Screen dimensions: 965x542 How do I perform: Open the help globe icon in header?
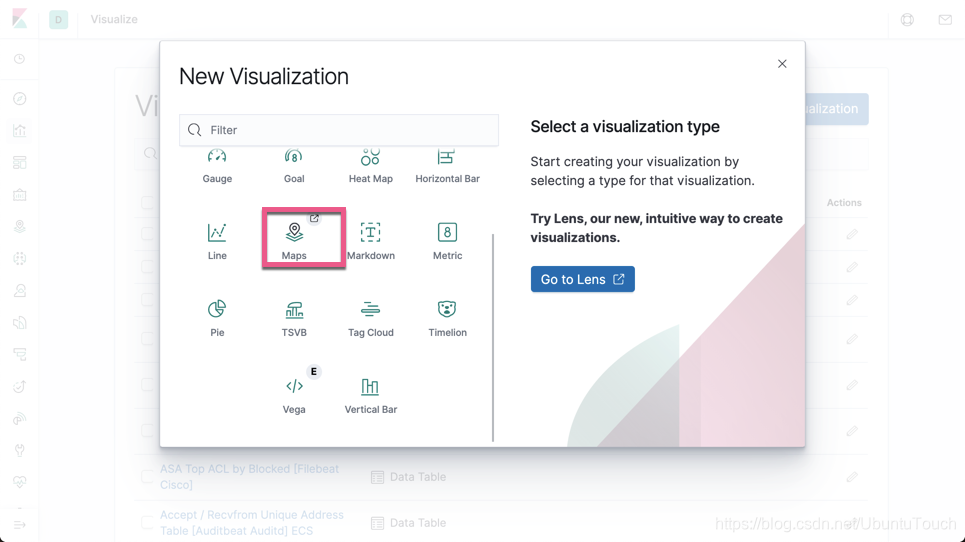[907, 20]
